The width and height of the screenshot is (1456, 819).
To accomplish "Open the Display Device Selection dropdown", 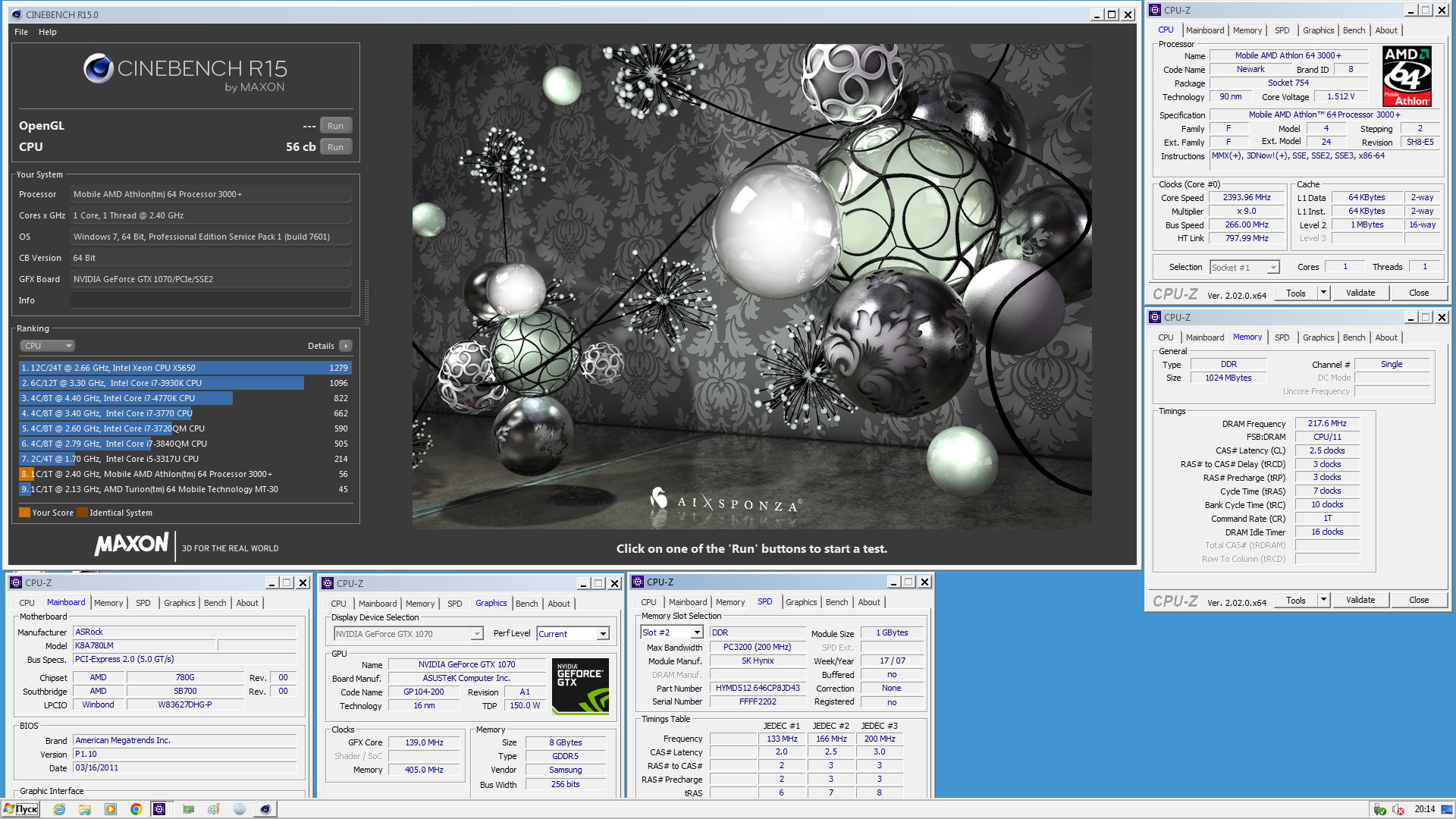I will tap(409, 634).
